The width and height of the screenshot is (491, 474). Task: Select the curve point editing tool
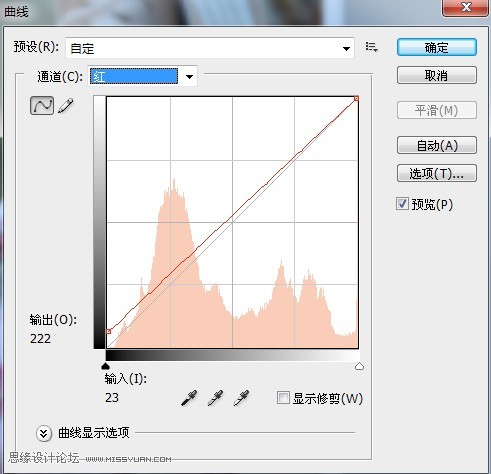click(x=42, y=106)
